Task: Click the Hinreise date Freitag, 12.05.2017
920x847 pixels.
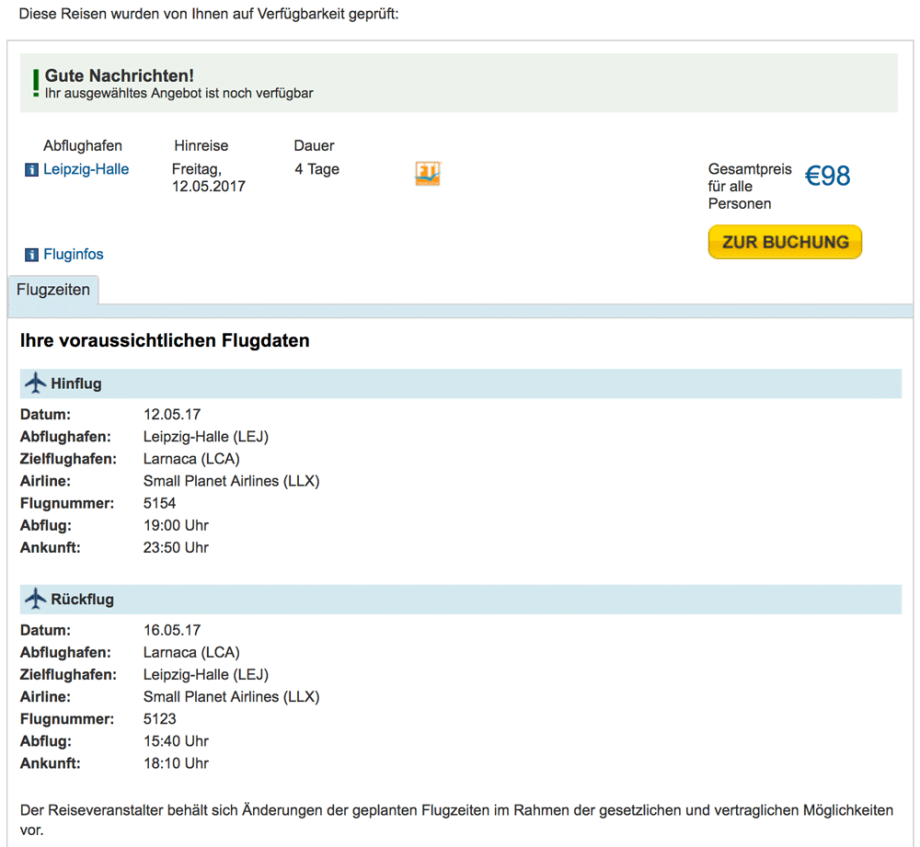Action: click(208, 178)
